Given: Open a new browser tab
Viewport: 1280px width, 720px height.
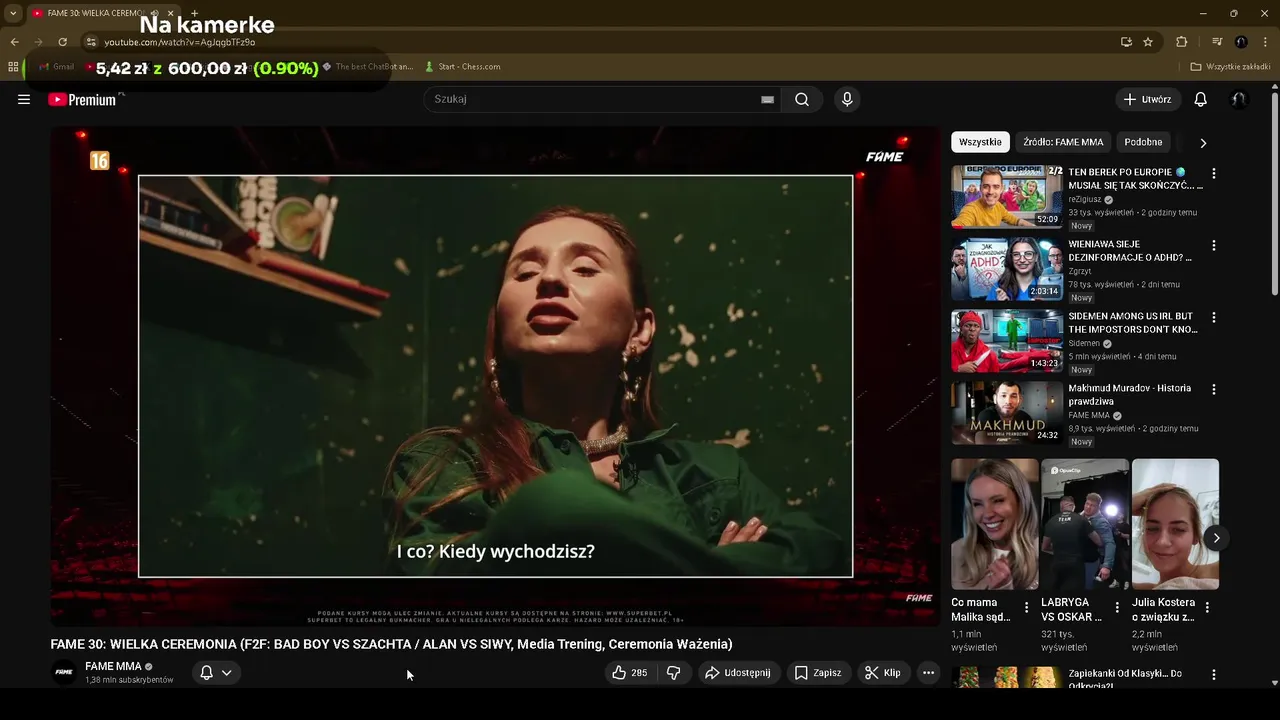Looking at the screenshot, I should coord(194,13).
